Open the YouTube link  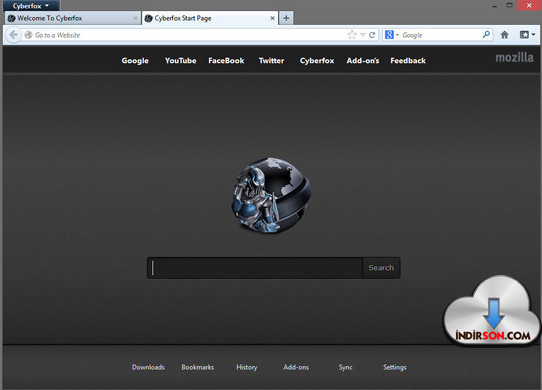[x=180, y=61]
